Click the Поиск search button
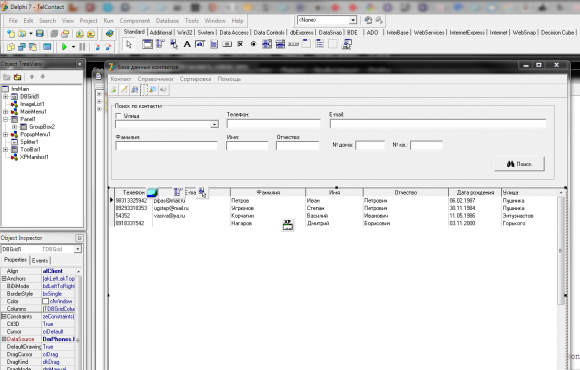The height and width of the screenshot is (370, 580). tap(519, 164)
